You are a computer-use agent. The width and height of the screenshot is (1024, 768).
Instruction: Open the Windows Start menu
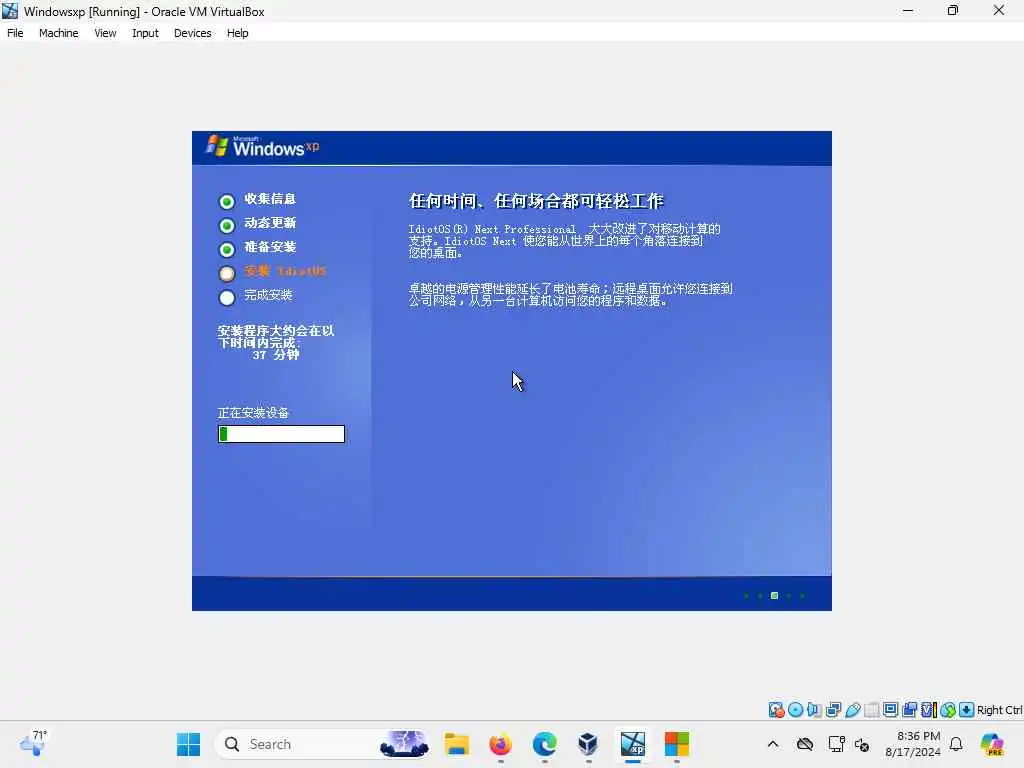(x=189, y=744)
